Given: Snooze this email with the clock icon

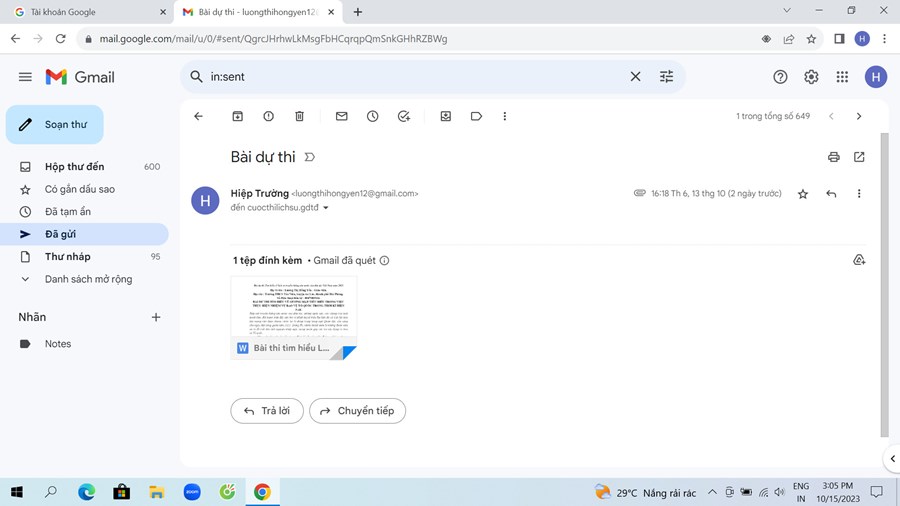Looking at the screenshot, I should pos(372,116).
